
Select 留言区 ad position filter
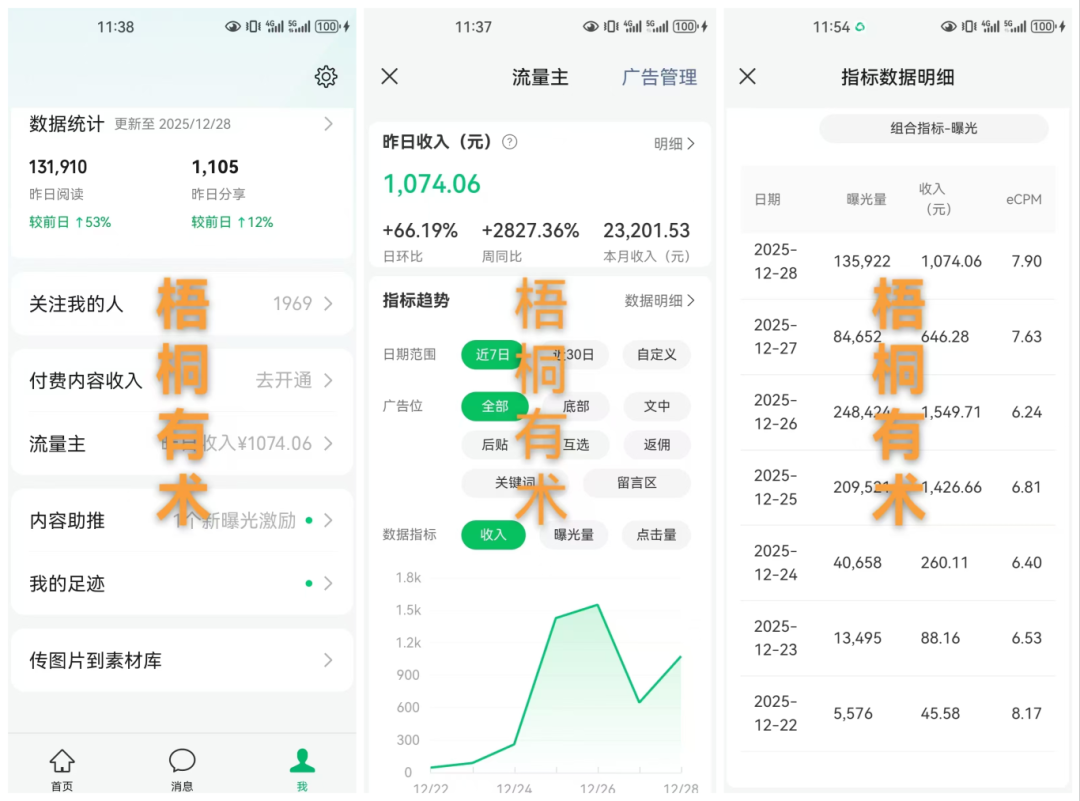tap(636, 483)
